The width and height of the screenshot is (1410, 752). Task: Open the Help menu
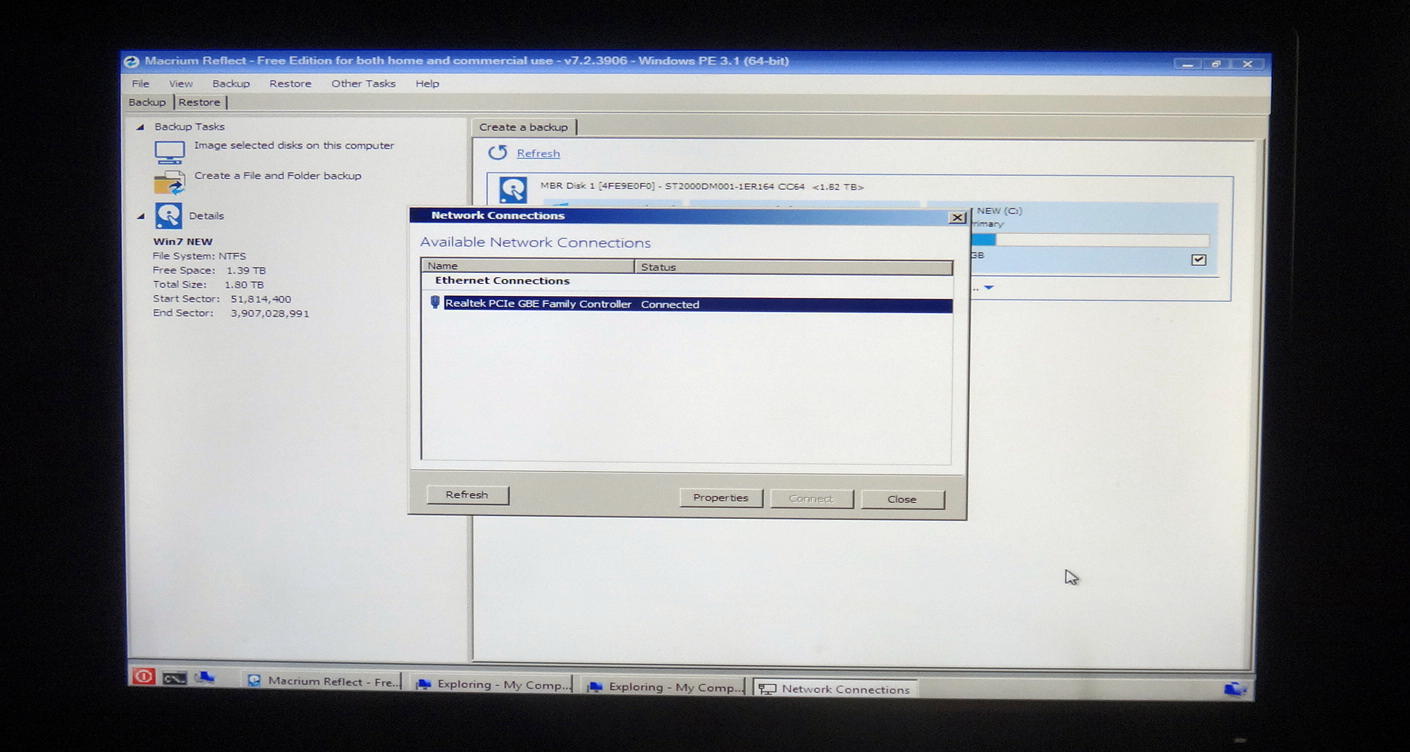(427, 84)
